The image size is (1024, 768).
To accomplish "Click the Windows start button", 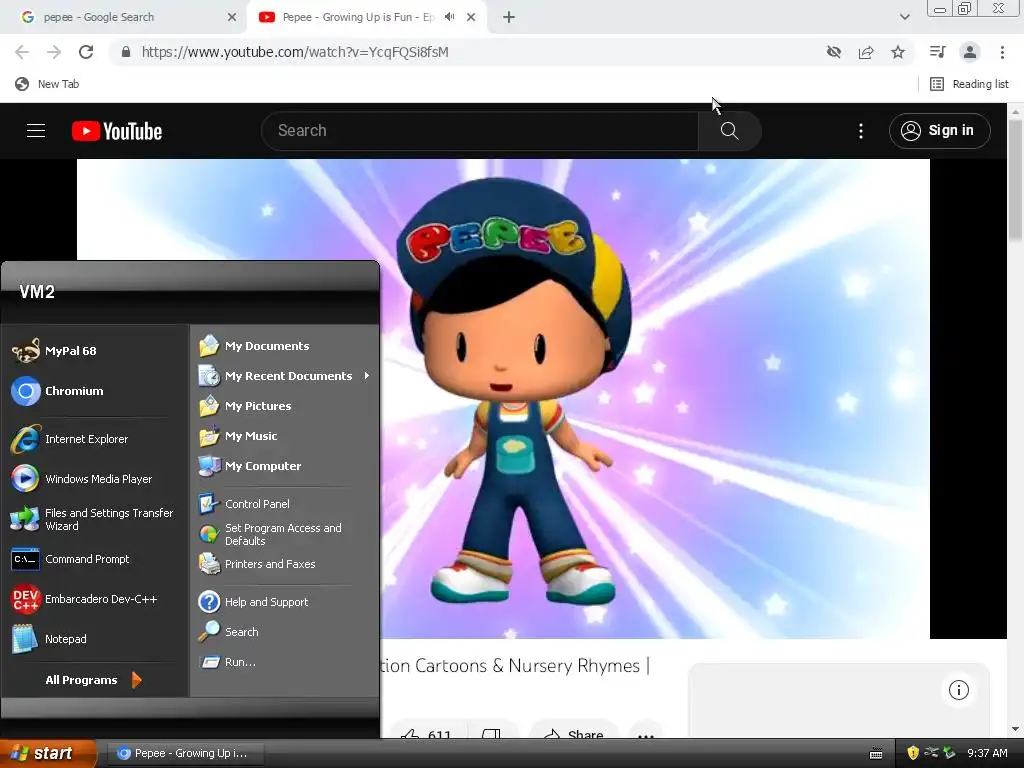I will point(48,753).
